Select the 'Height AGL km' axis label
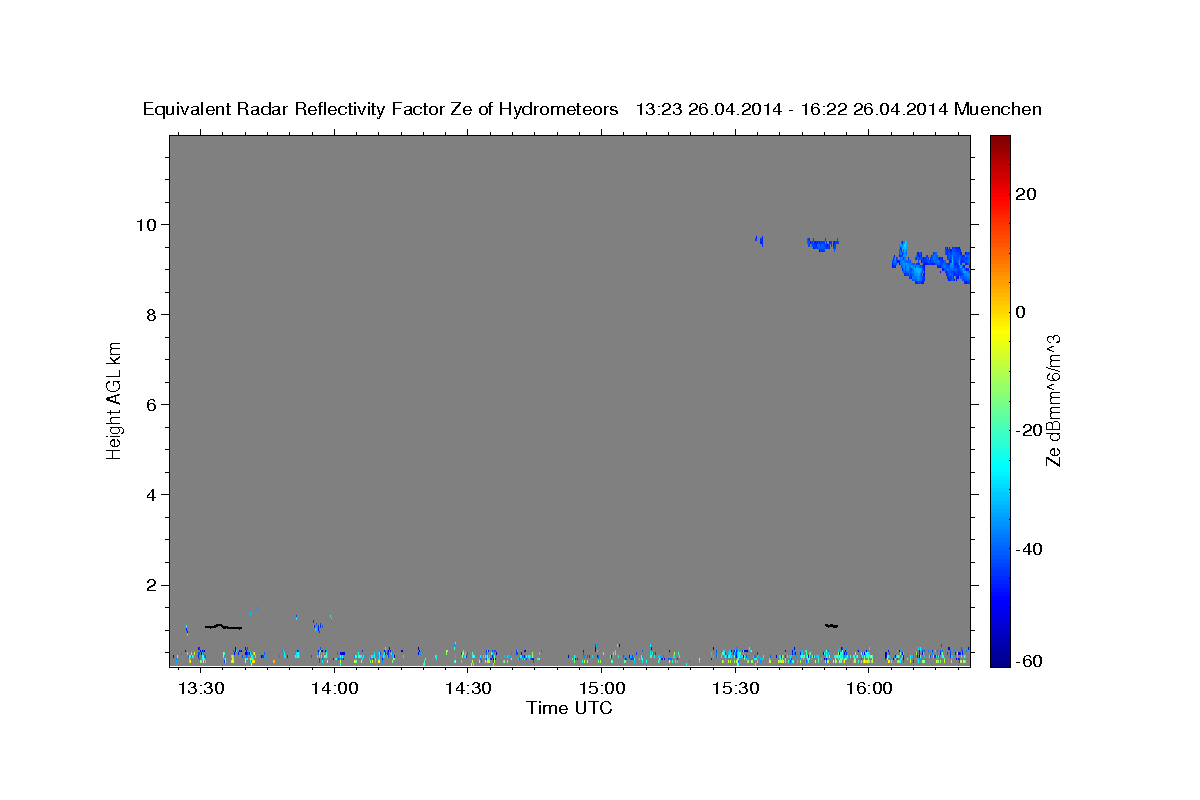This screenshot has width=1200, height=800. pos(115,399)
